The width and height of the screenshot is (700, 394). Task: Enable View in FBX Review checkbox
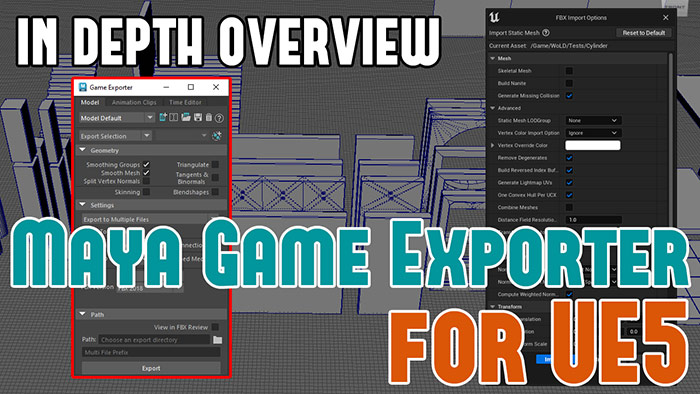(x=215, y=327)
